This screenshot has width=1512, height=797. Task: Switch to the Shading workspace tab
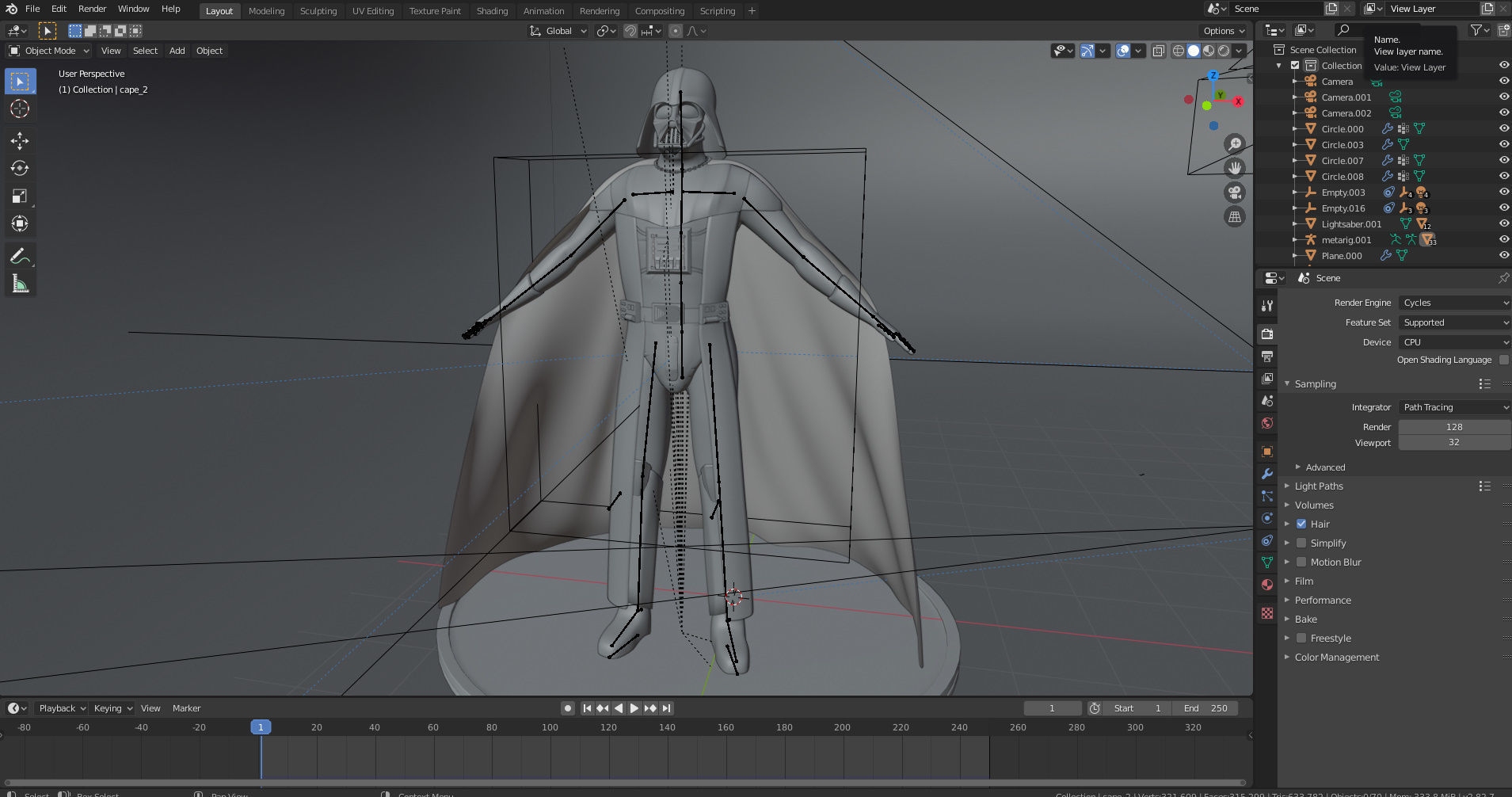coord(492,11)
